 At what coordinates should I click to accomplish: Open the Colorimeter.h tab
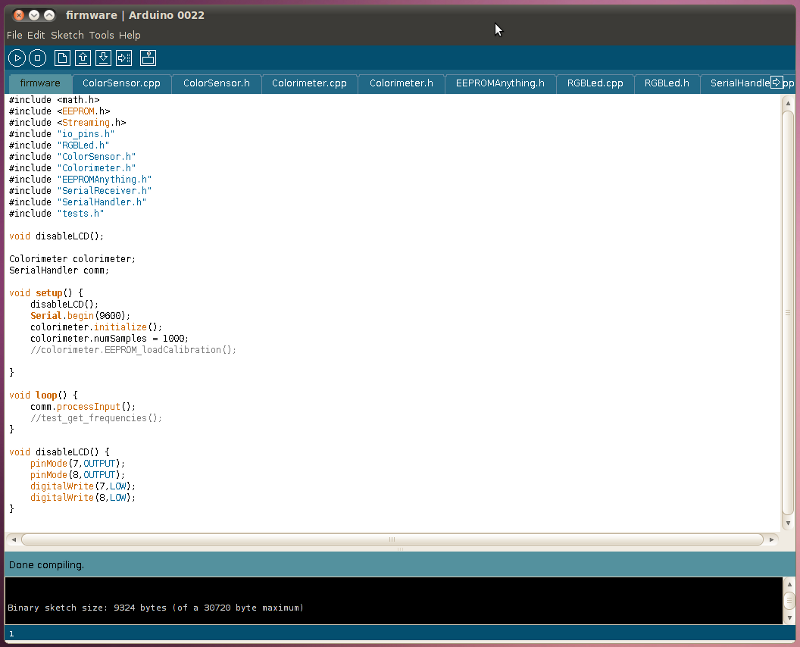pyautogui.click(x=401, y=84)
